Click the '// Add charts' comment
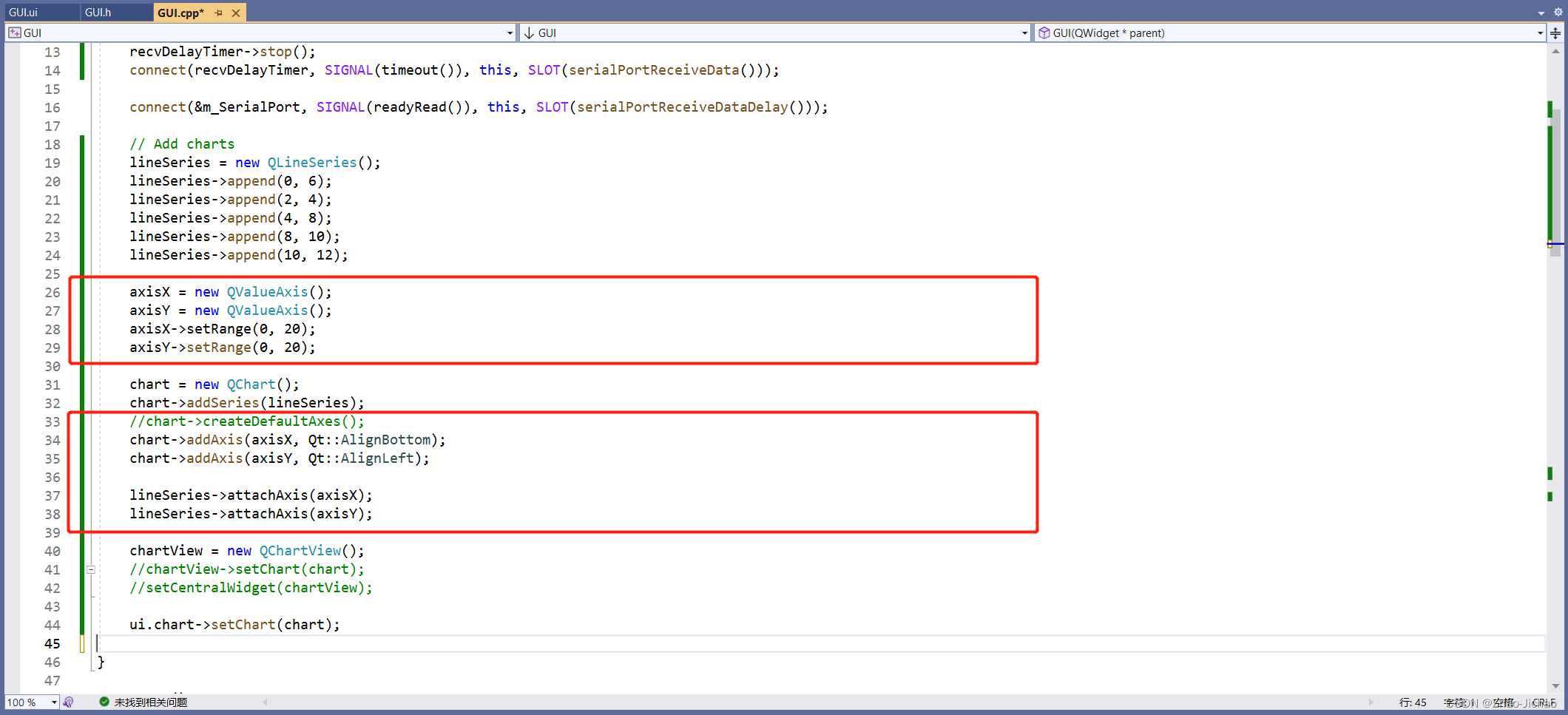This screenshot has width=1568, height=715. tap(182, 144)
